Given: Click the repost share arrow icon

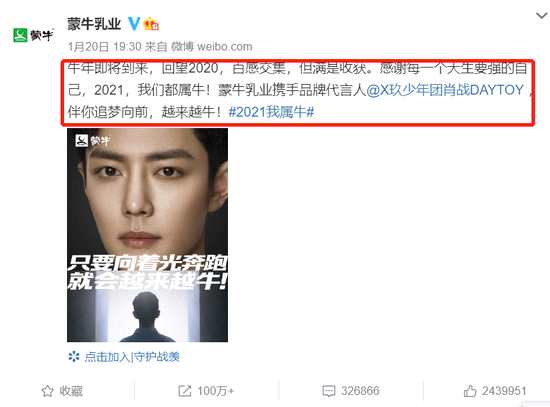Looking at the screenshot, I should [185, 391].
